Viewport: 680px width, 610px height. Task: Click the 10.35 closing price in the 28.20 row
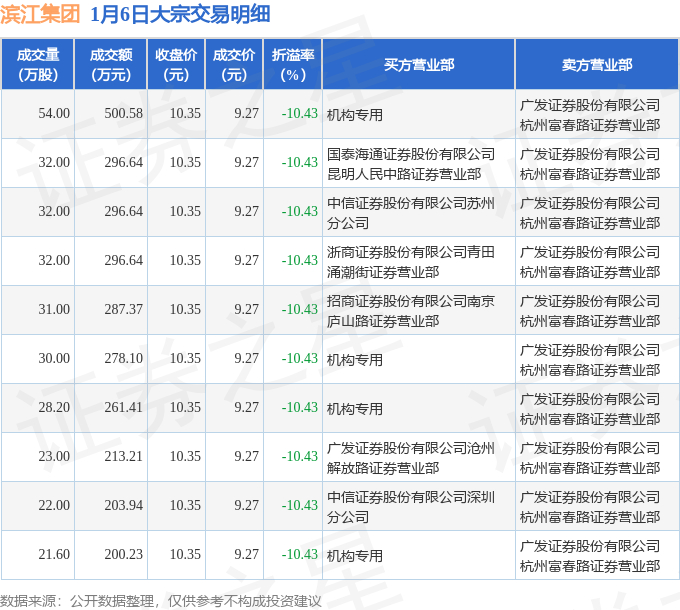point(185,408)
